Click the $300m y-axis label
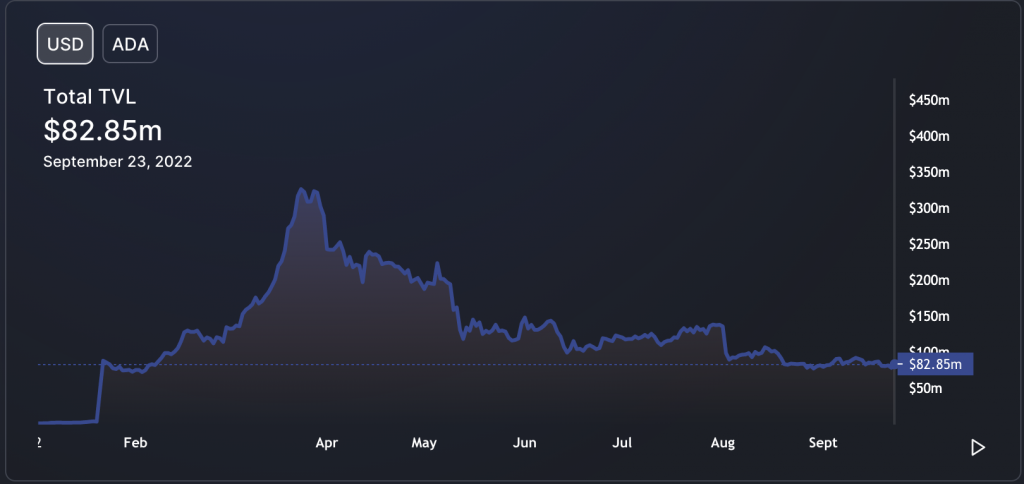The width and height of the screenshot is (1024, 484). pos(929,208)
